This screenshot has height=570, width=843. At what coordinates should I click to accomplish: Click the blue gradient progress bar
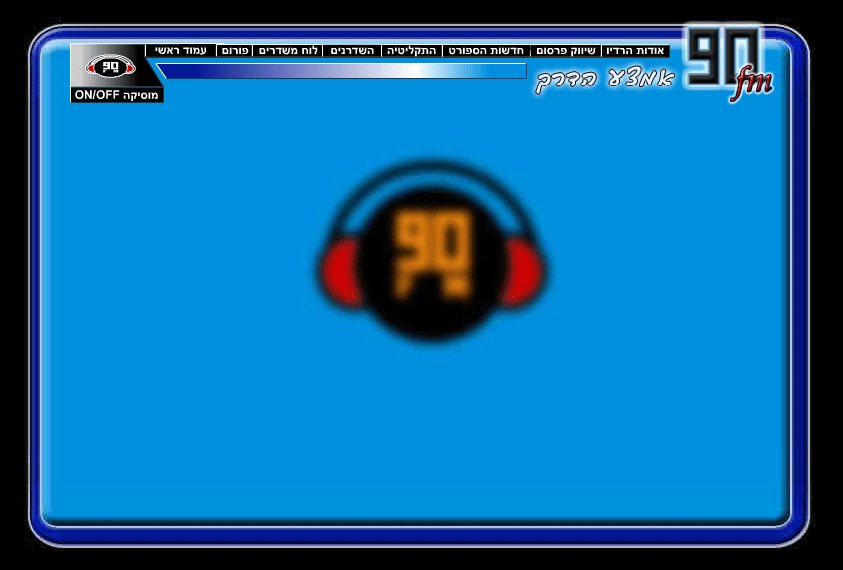341,71
